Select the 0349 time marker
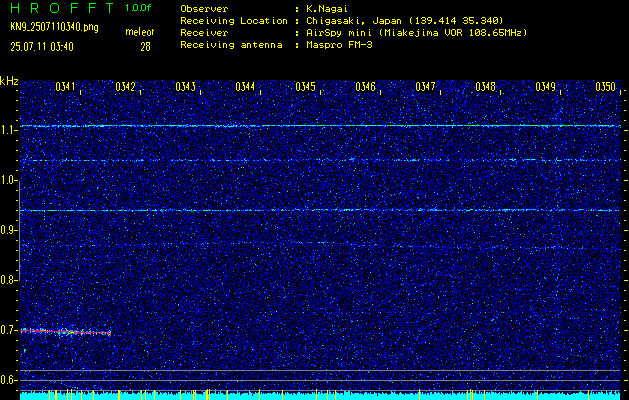The image size is (629, 400). coord(545,87)
